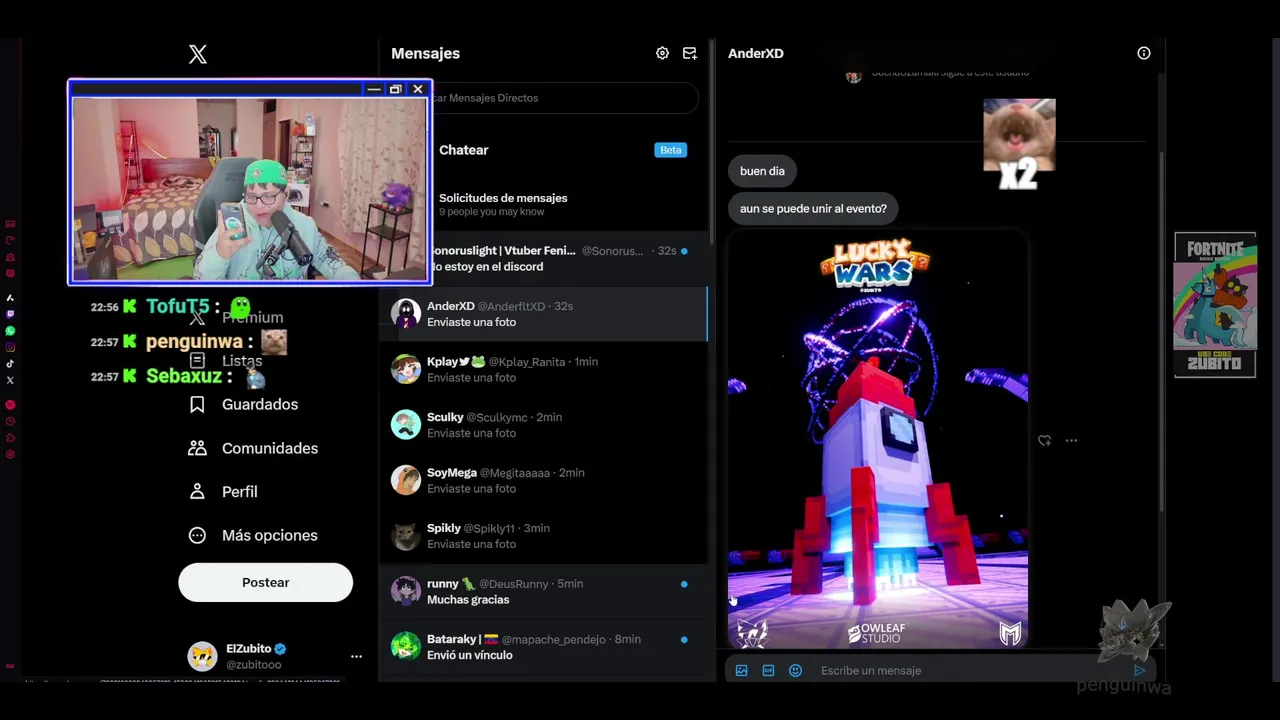
Task: Go to Comunidades
Action: pyautogui.click(x=253, y=448)
